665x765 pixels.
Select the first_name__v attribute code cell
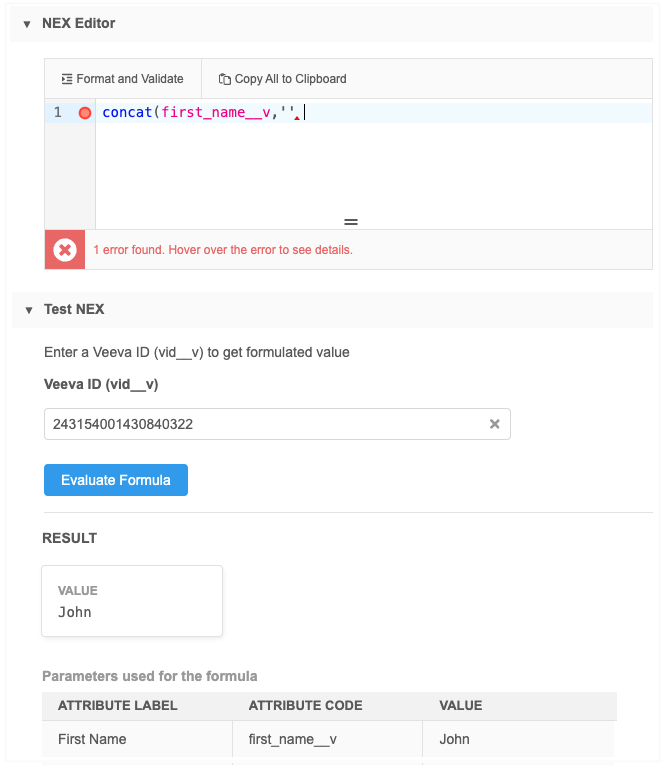tap(290, 740)
